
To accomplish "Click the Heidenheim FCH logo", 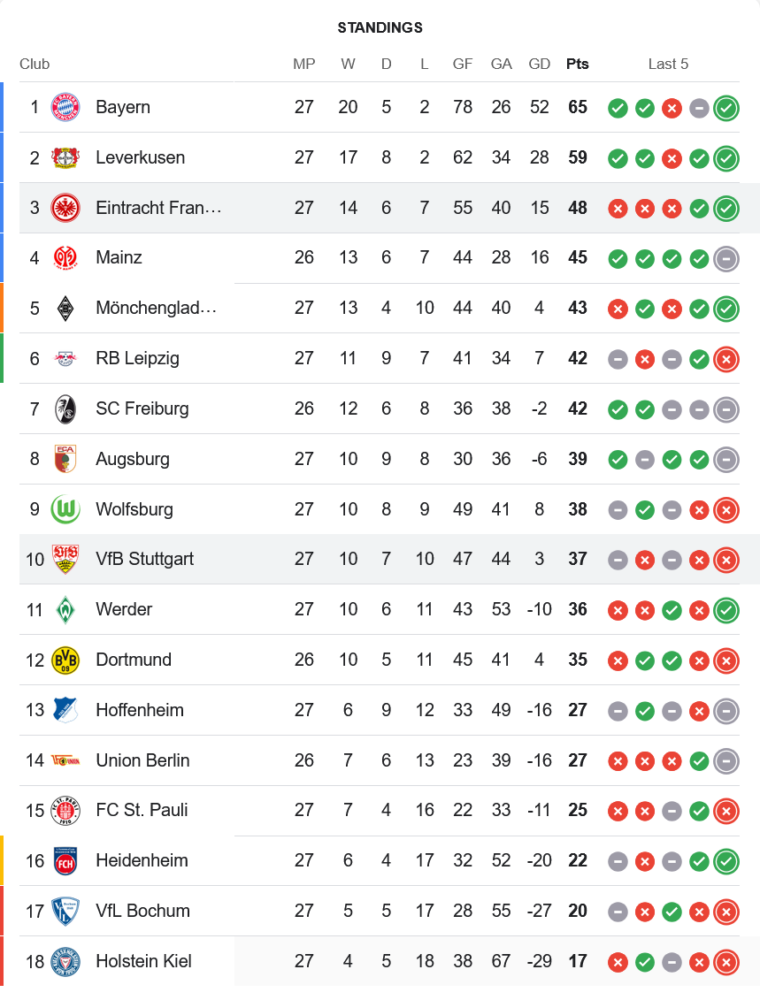I will click(x=65, y=861).
